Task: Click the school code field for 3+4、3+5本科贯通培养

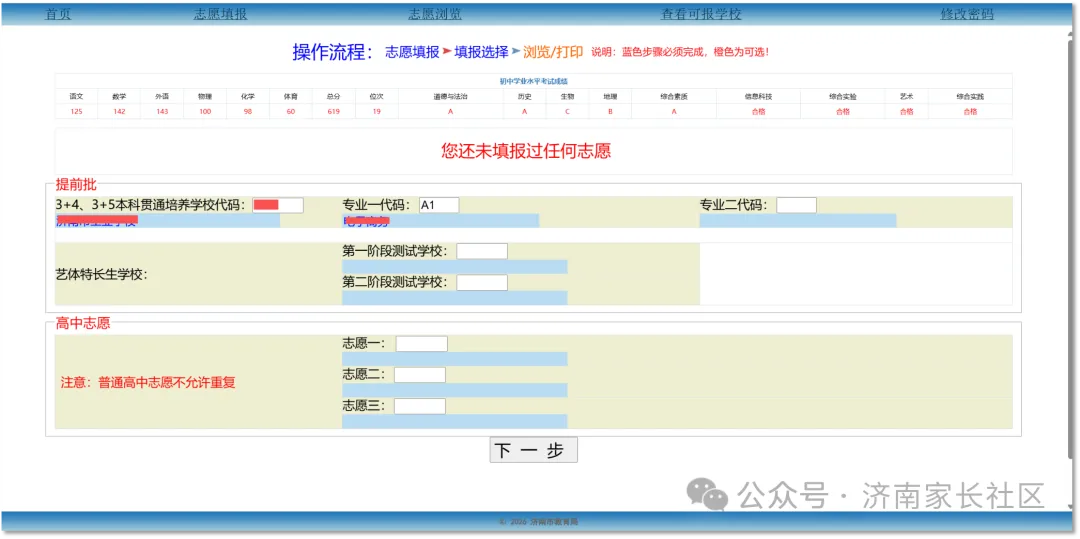Action: click(x=278, y=205)
